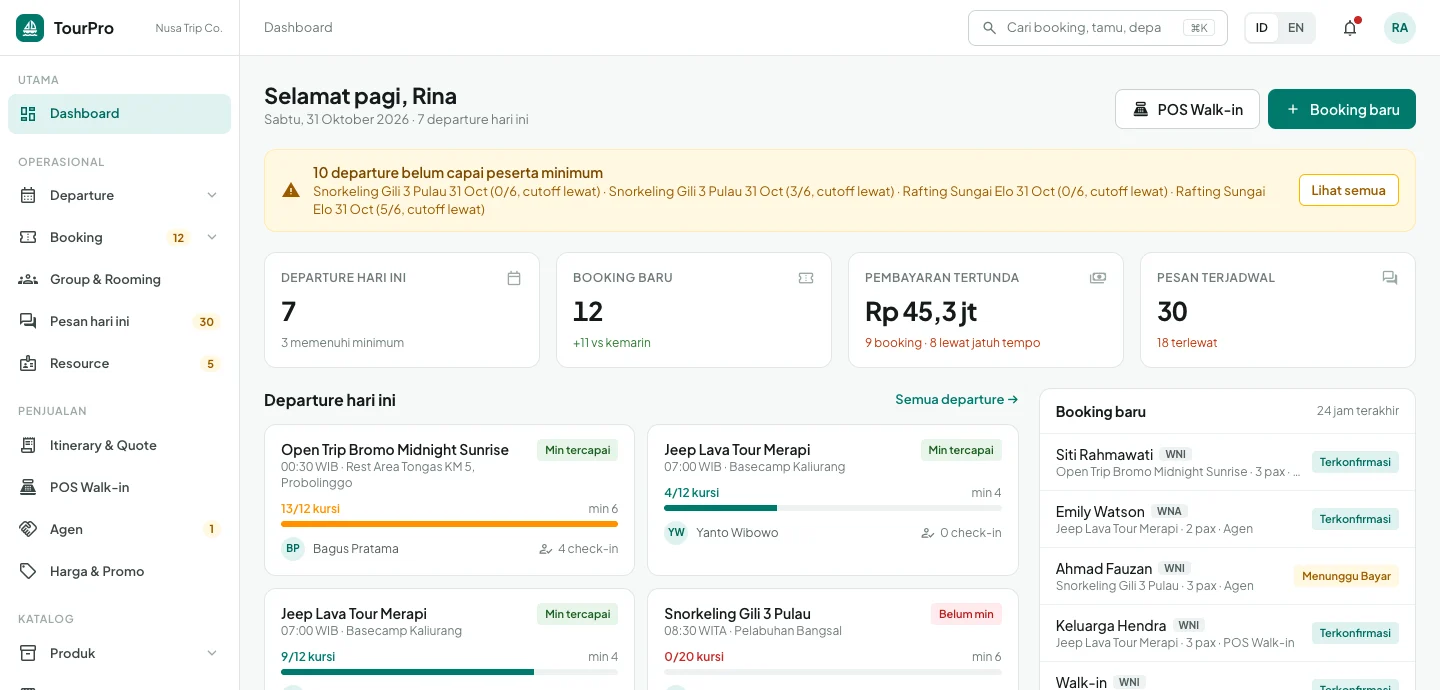Click the Agen icon in sidebar

click(28, 529)
